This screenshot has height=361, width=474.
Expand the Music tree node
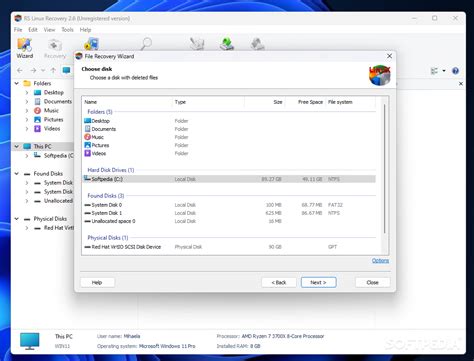pos(27,110)
